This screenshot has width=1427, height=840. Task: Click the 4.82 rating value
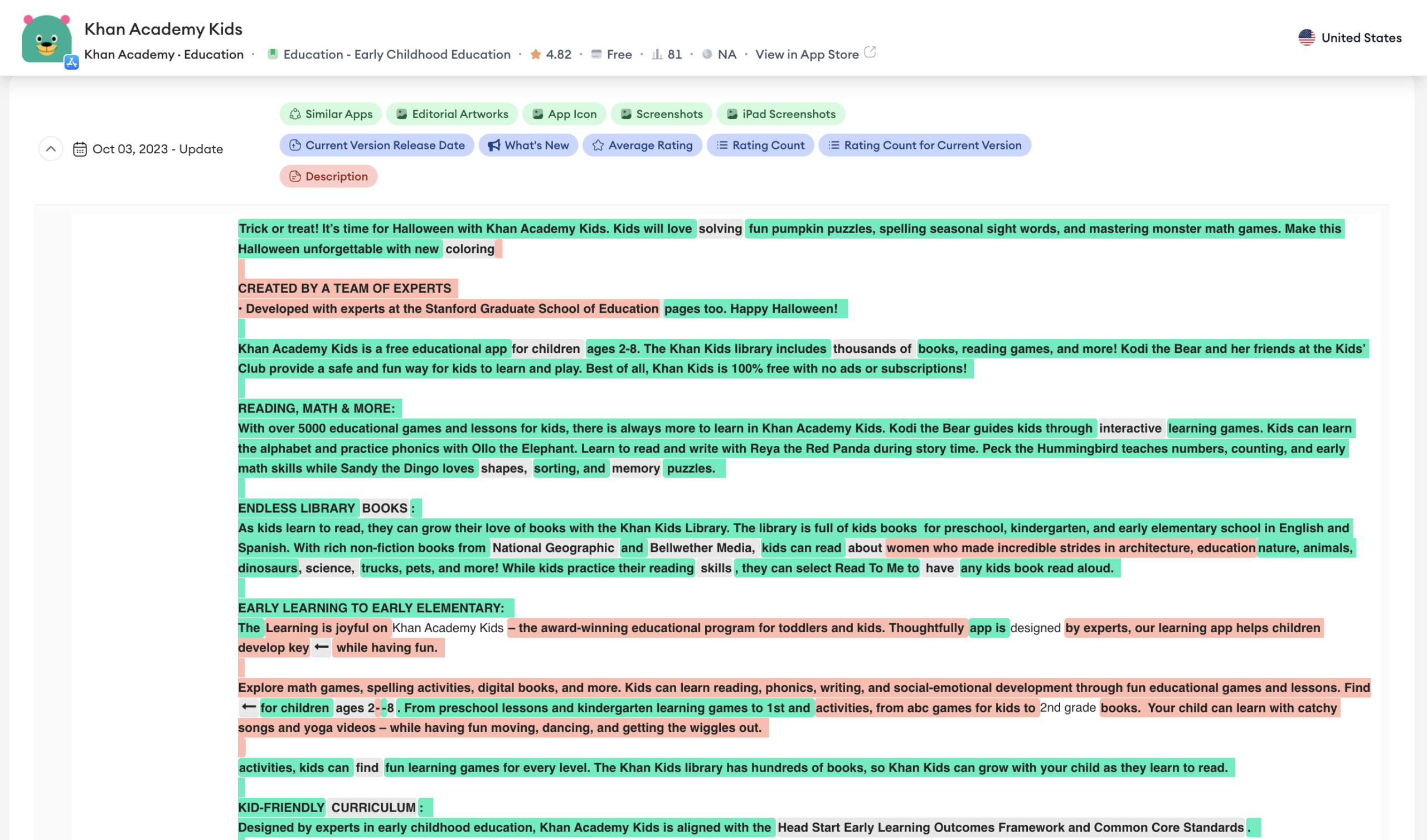(x=559, y=55)
